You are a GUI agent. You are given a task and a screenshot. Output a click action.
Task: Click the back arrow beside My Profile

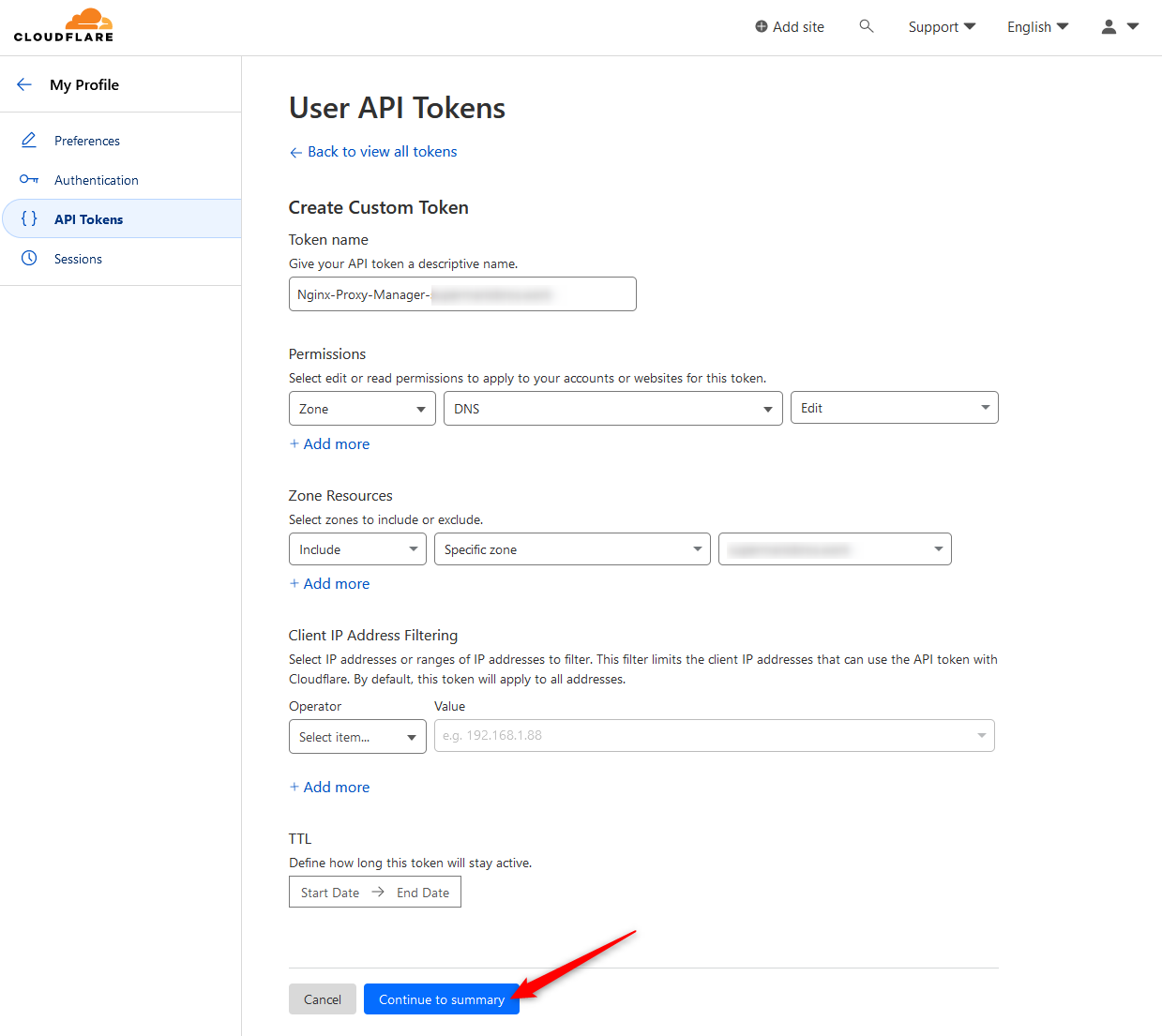coord(24,84)
